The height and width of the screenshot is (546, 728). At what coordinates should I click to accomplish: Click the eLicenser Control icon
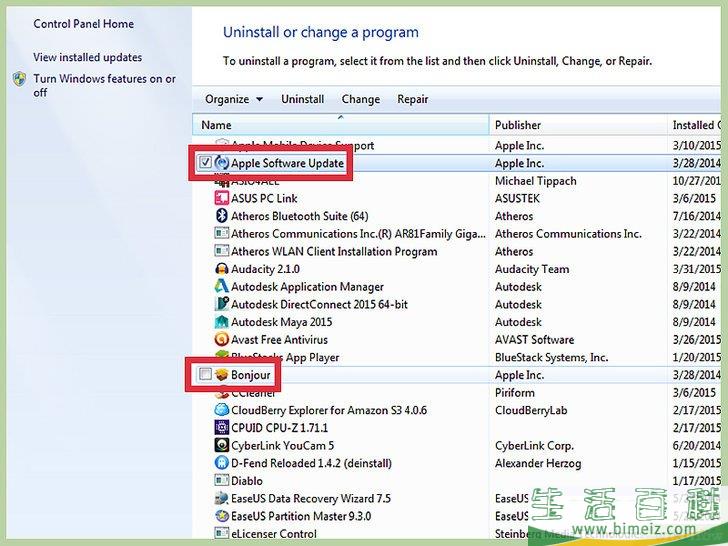point(221,533)
